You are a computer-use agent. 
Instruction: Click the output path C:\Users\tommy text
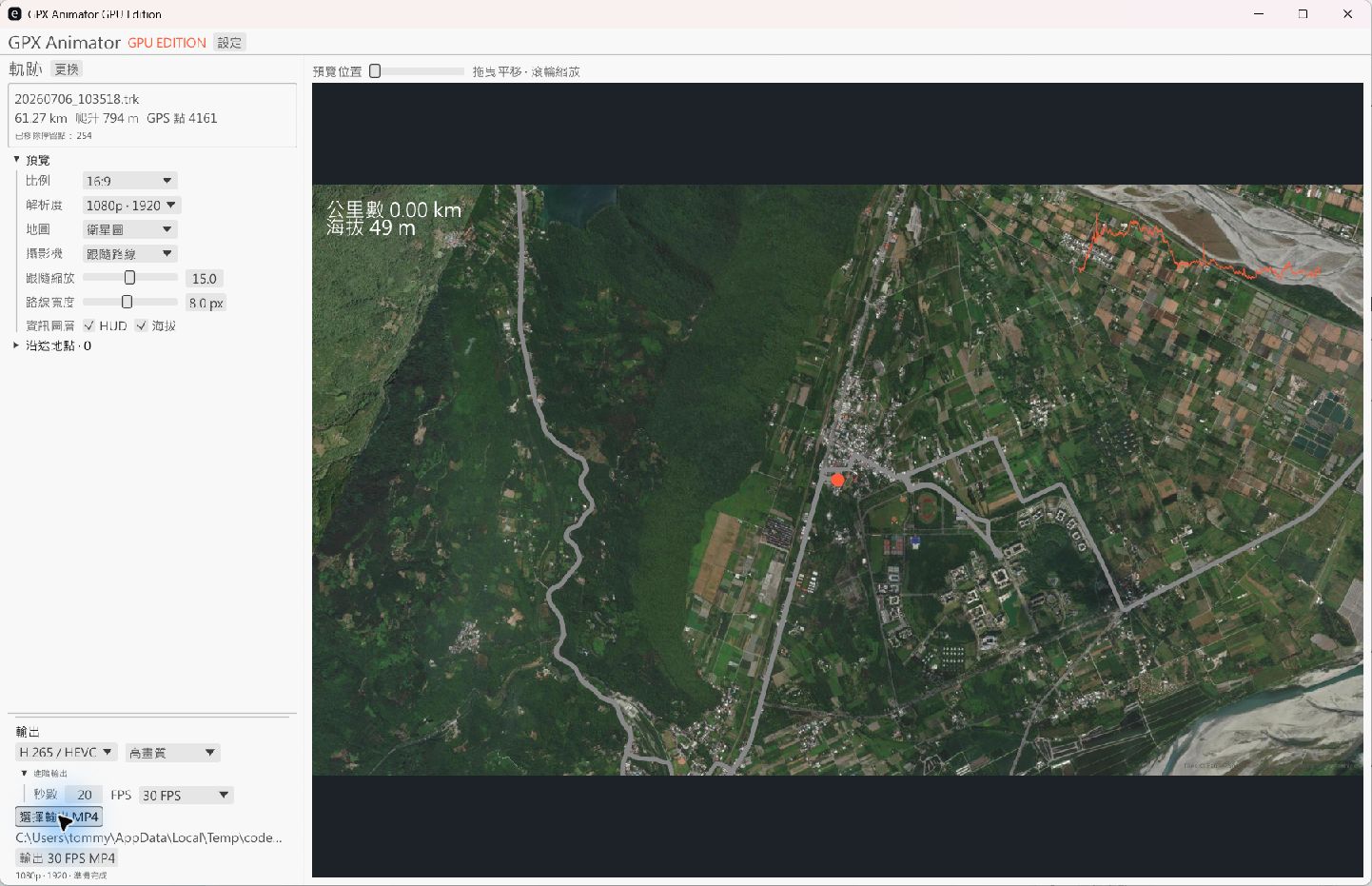pos(149,838)
